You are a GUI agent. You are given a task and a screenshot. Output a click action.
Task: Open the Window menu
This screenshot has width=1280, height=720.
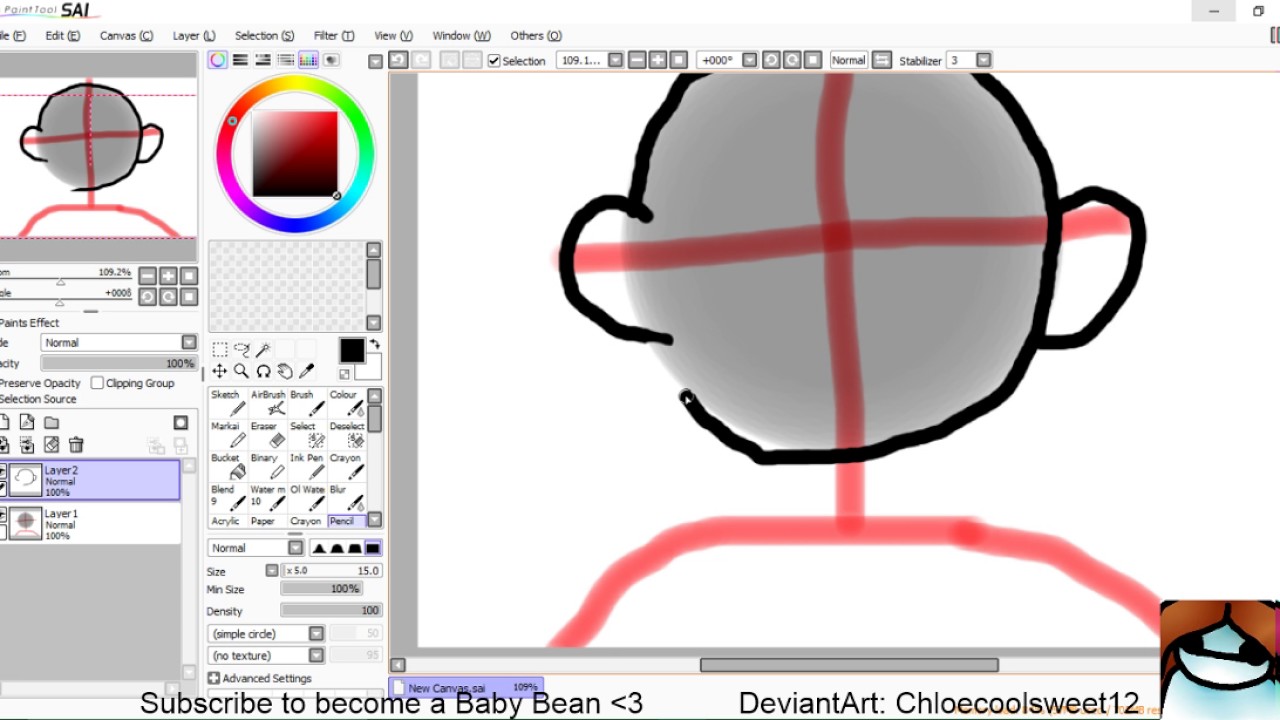[x=461, y=35]
